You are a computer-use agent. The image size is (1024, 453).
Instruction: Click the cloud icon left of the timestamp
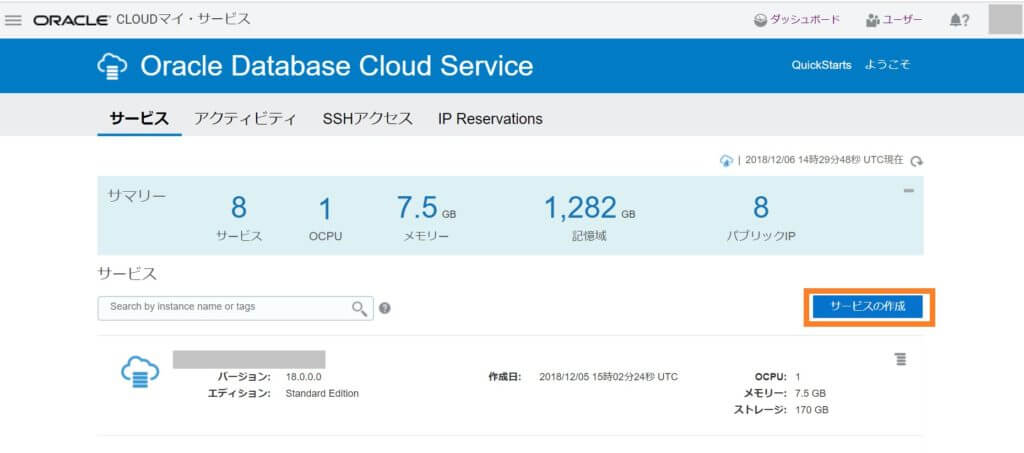726,161
